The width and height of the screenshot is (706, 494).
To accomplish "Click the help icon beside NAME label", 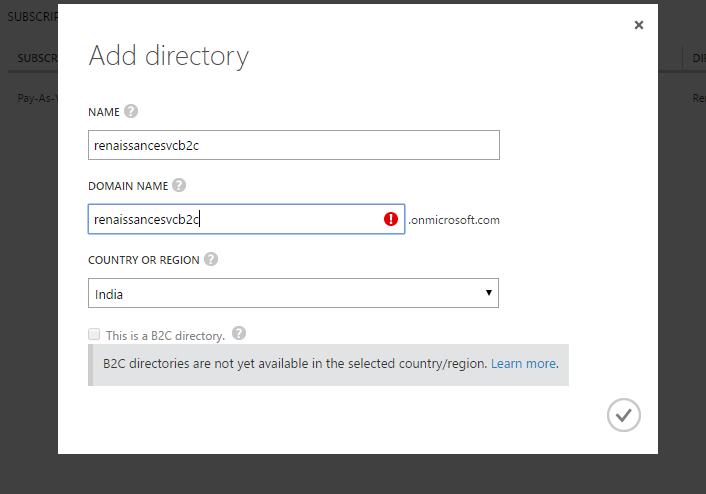I will (131, 111).
